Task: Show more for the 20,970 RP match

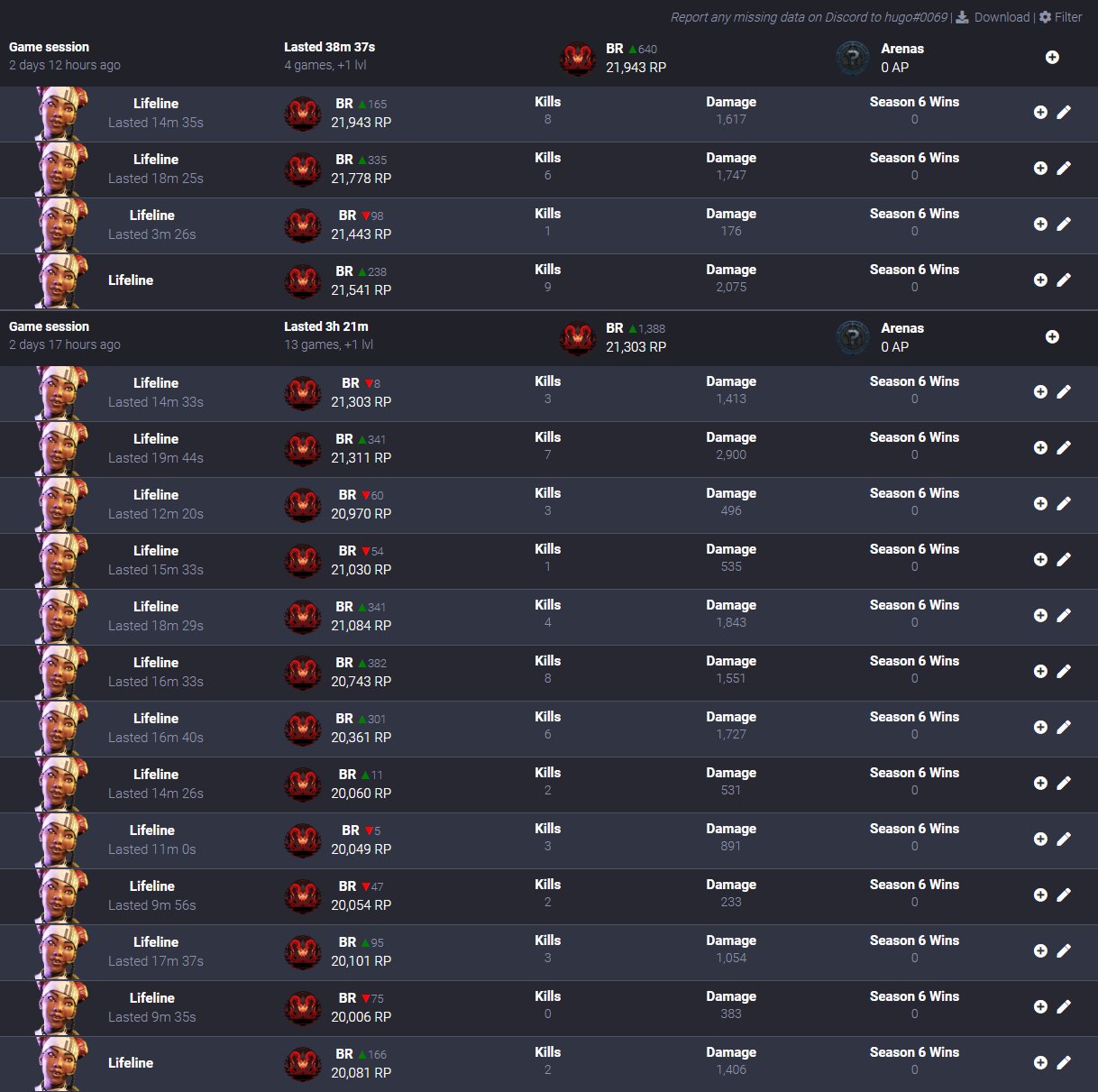Action: [1040, 503]
